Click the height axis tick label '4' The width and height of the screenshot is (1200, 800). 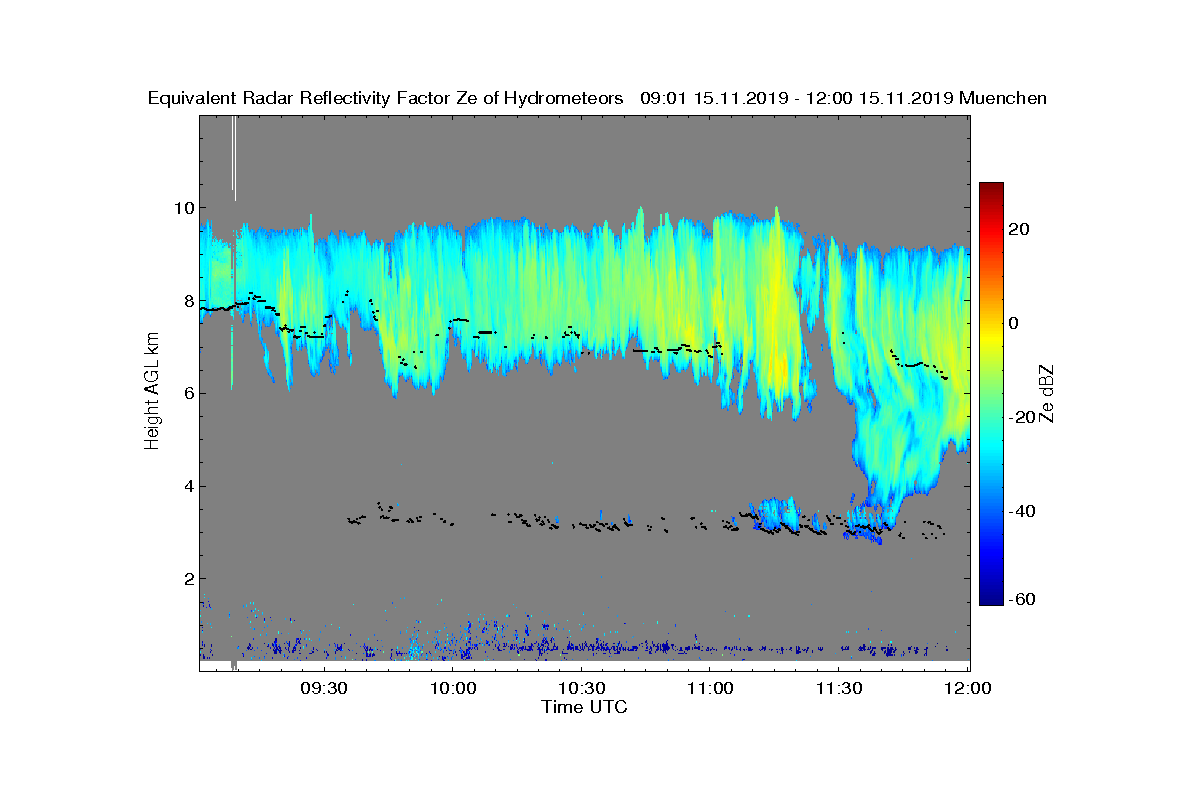[187, 486]
